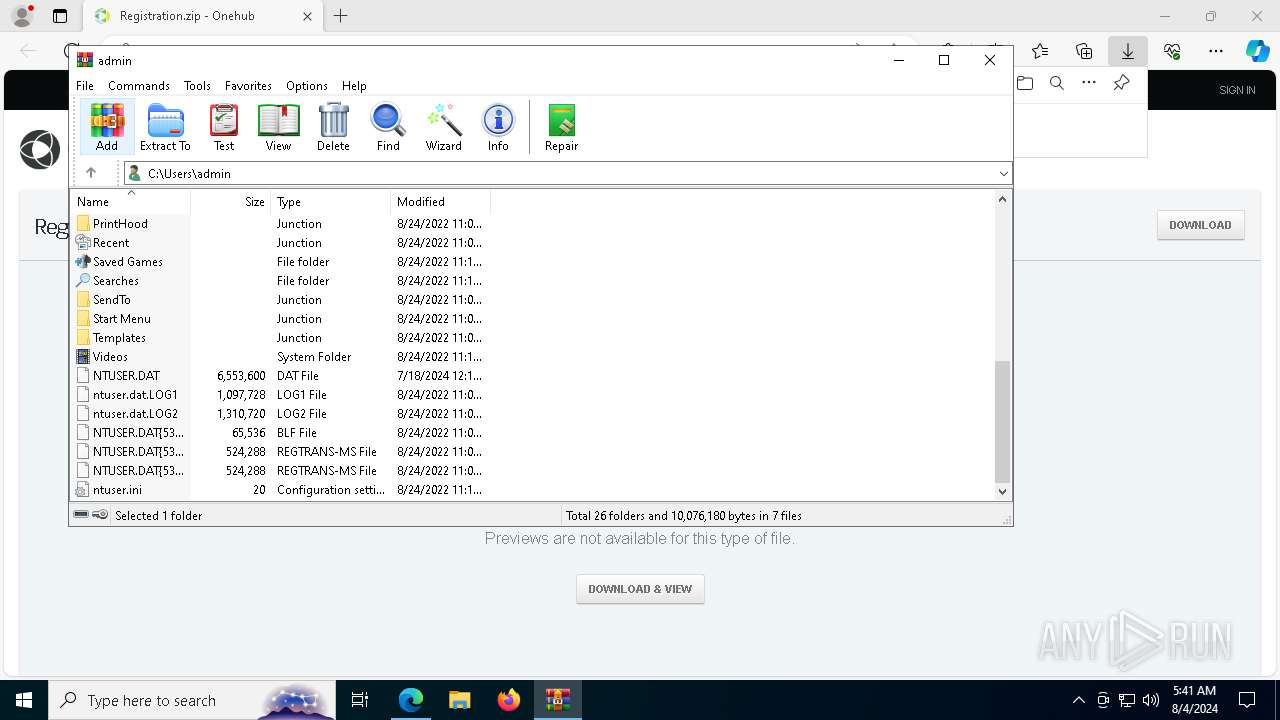Screen dimensions: 1280x720
Task: Open the Help menu
Action: pos(354,86)
